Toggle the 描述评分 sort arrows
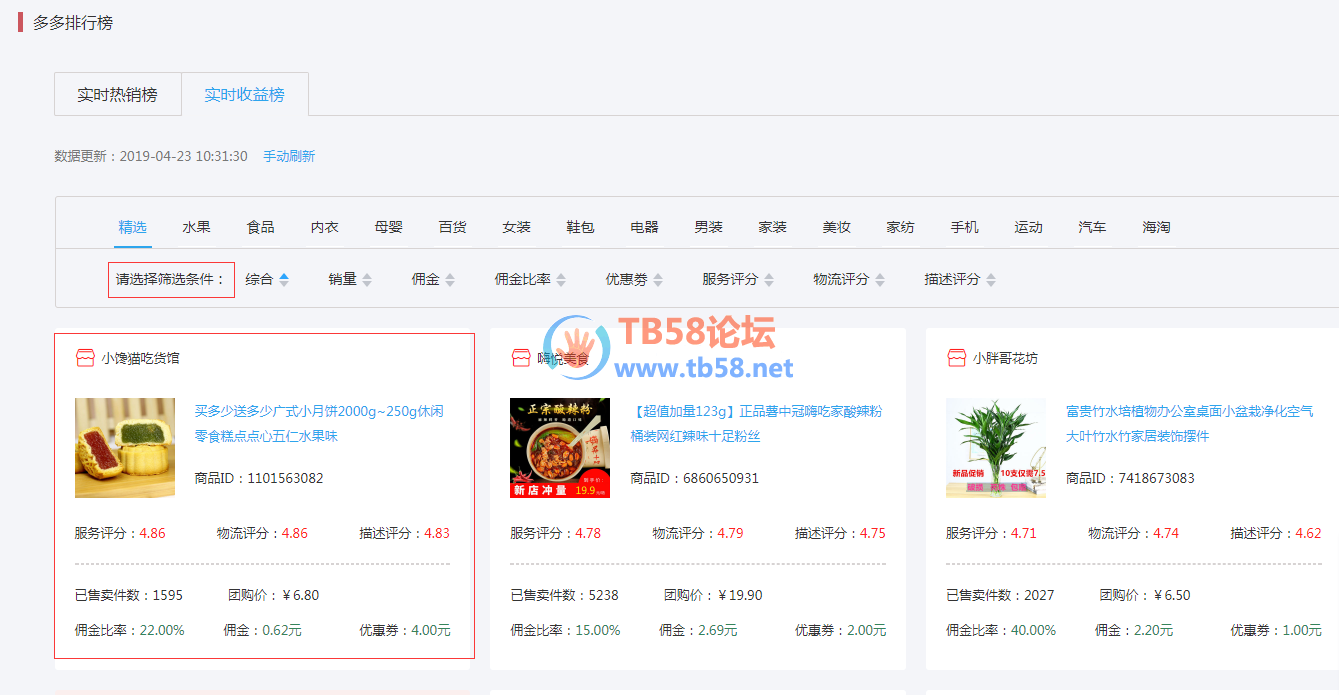The width and height of the screenshot is (1339, 695). coord(990,280)
